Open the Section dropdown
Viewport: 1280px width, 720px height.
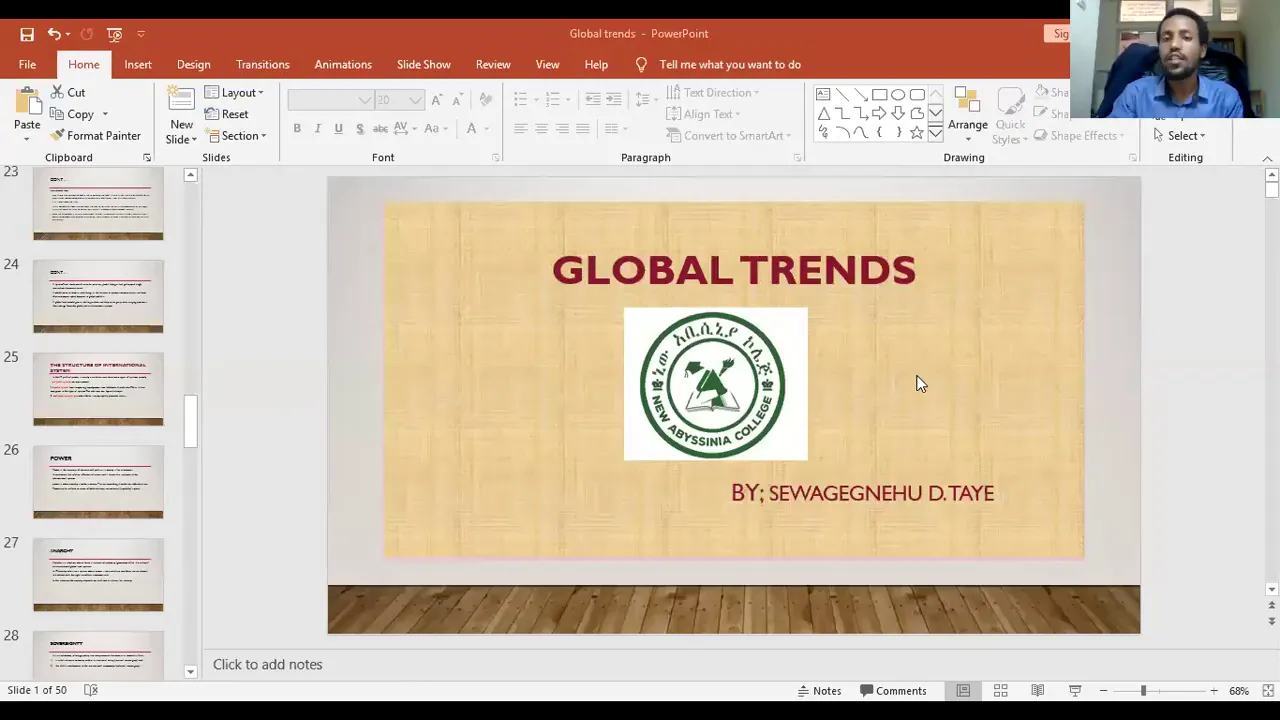(x=237, y=135)
